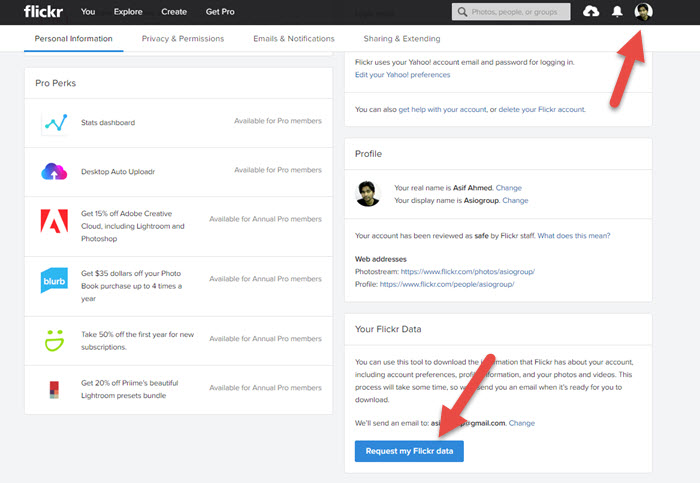This screenshot has height=483, width=700.
Task: Open the notifications bell
Action: click(617, 12)
